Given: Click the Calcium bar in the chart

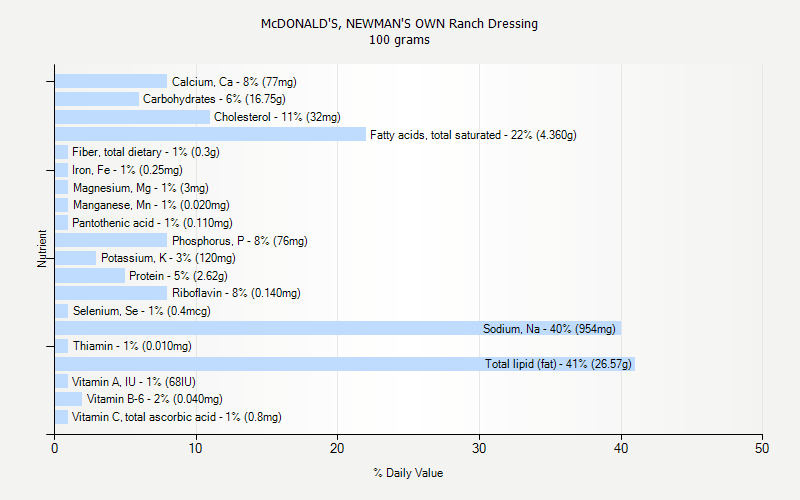Looking at the screenshot, I should pyautogui.click(x=111, y=82).
